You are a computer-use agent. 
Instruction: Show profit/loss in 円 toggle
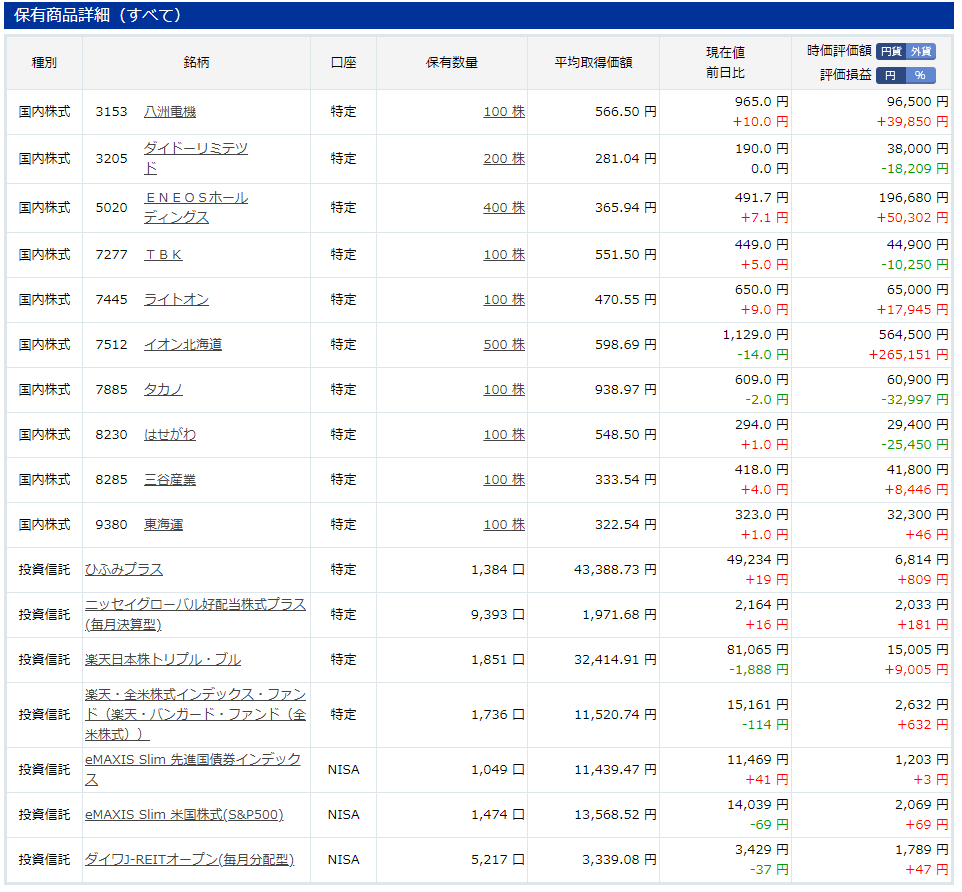tap(891, 75)
